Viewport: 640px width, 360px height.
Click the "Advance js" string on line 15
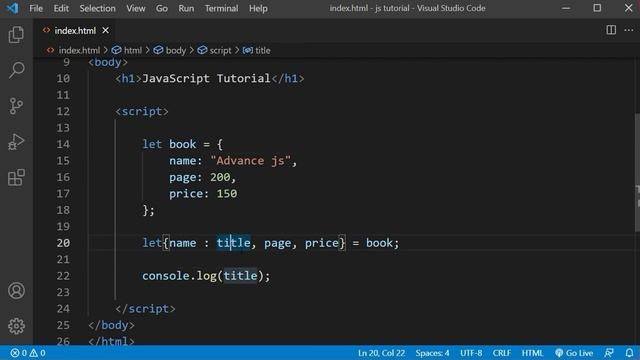pyautogui.click(x=250, y=160)
